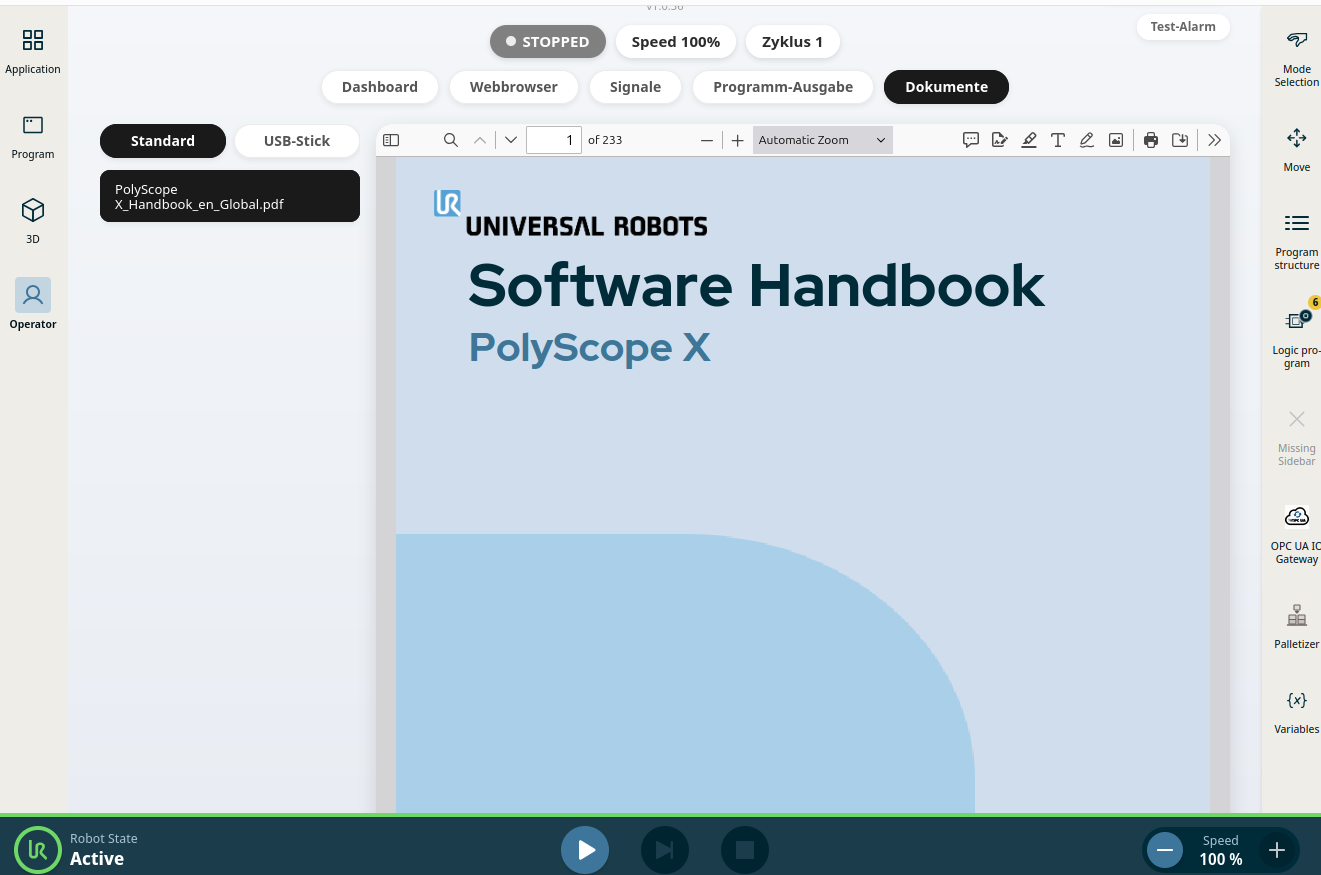Select the PDF highlight tool
1321x875 pixels.
coord(1029,140)
